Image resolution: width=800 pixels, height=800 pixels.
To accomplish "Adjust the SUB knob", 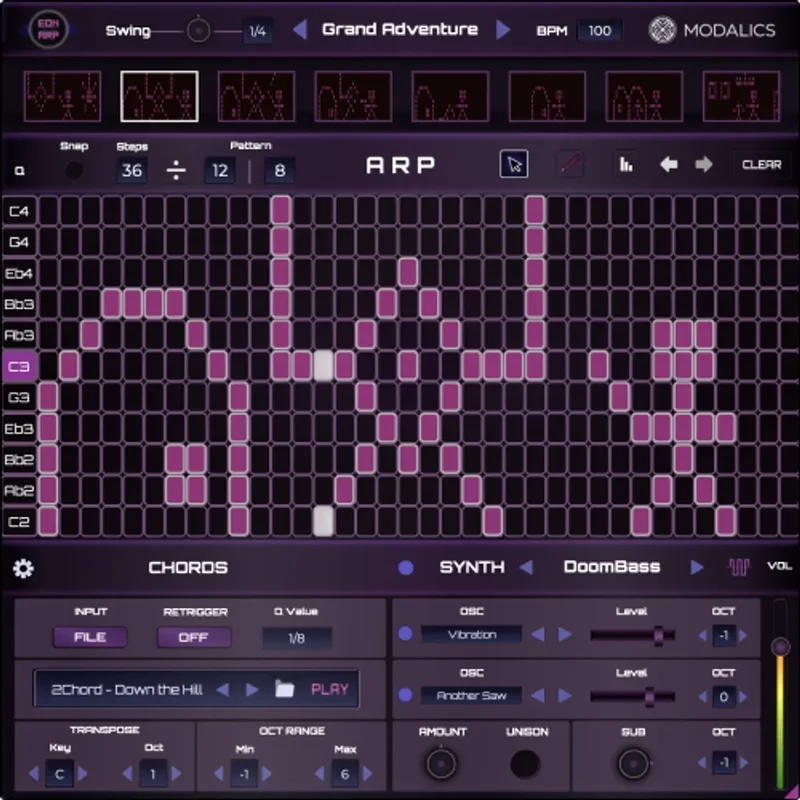I will [x=633, y=764].
